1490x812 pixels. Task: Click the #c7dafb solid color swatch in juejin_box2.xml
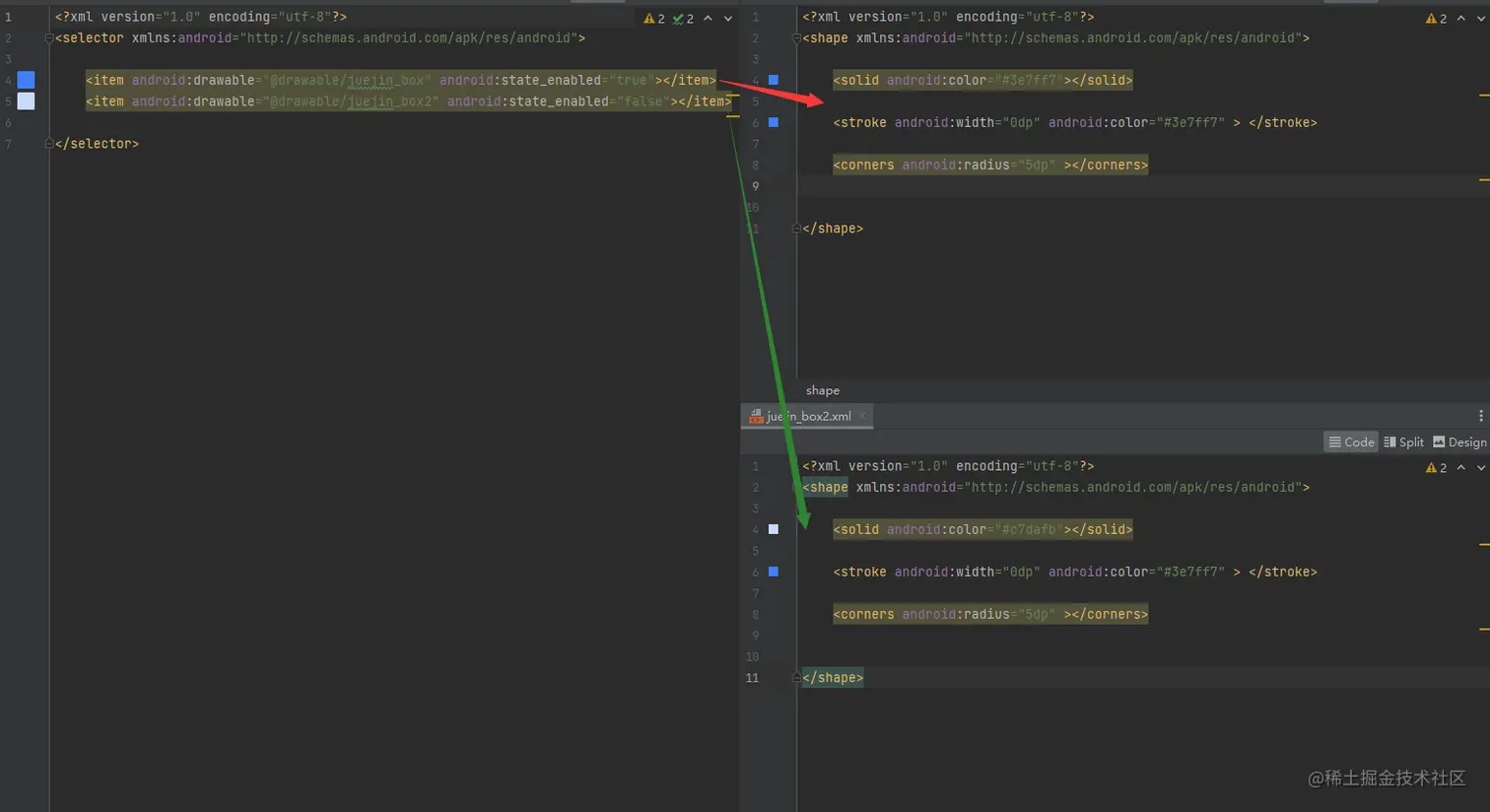774,529
